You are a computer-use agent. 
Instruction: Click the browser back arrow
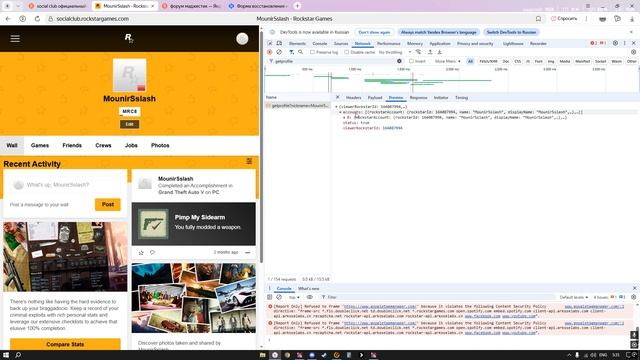tap(8, 19)
